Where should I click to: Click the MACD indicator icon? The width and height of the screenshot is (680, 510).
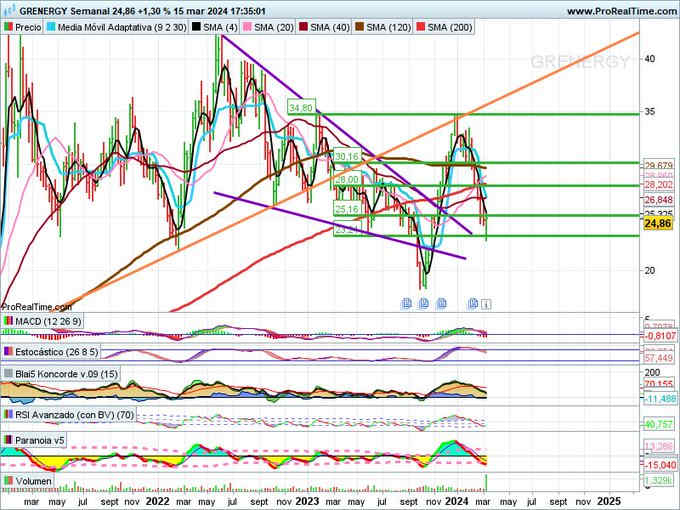[8, 321]
